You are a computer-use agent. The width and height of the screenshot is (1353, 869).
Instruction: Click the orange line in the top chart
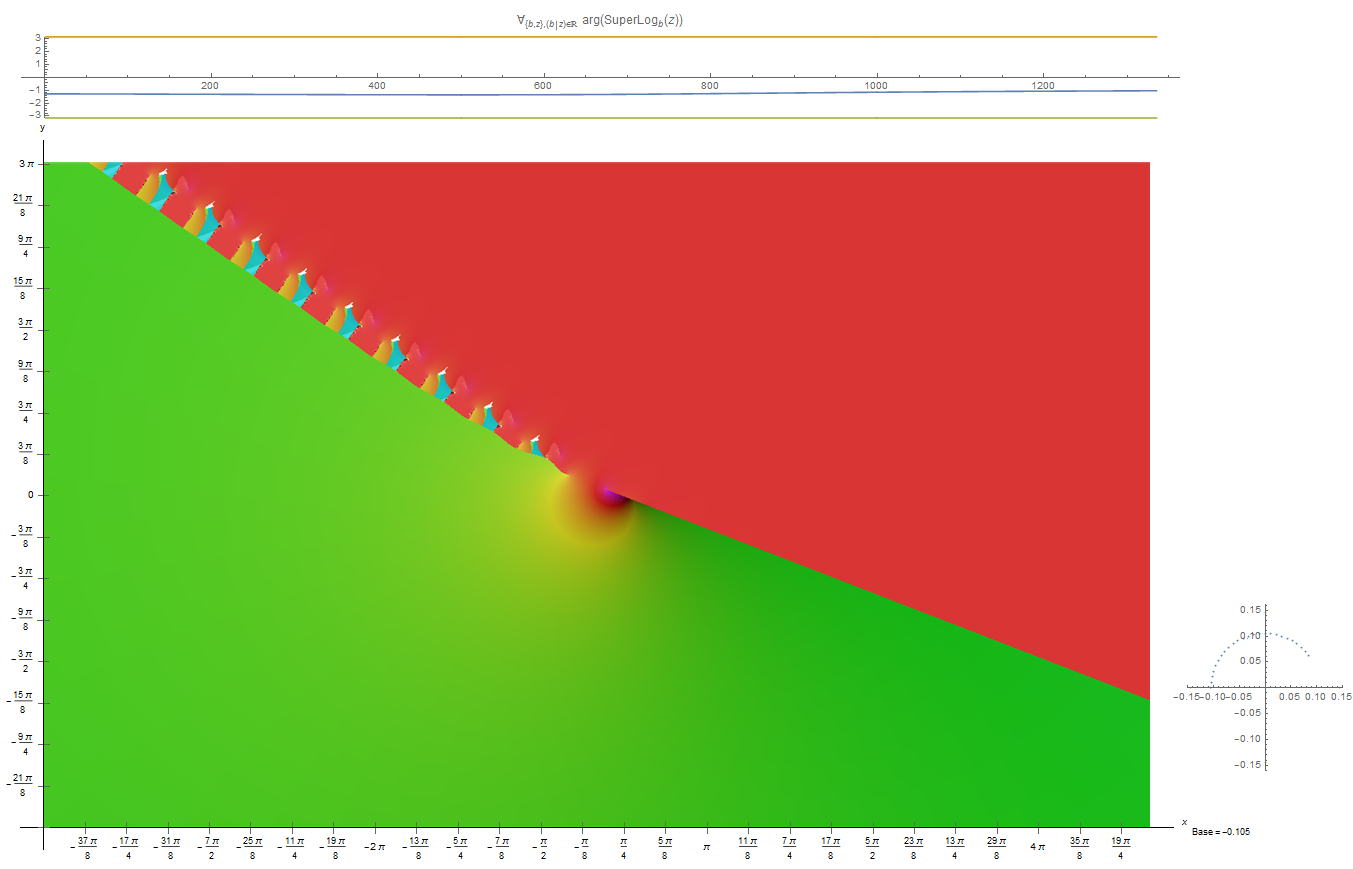point(600,37)
